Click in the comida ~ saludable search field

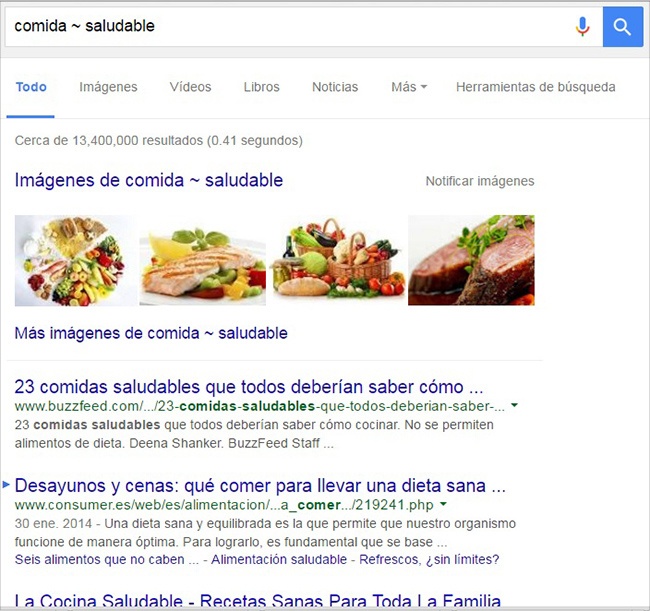290,27
